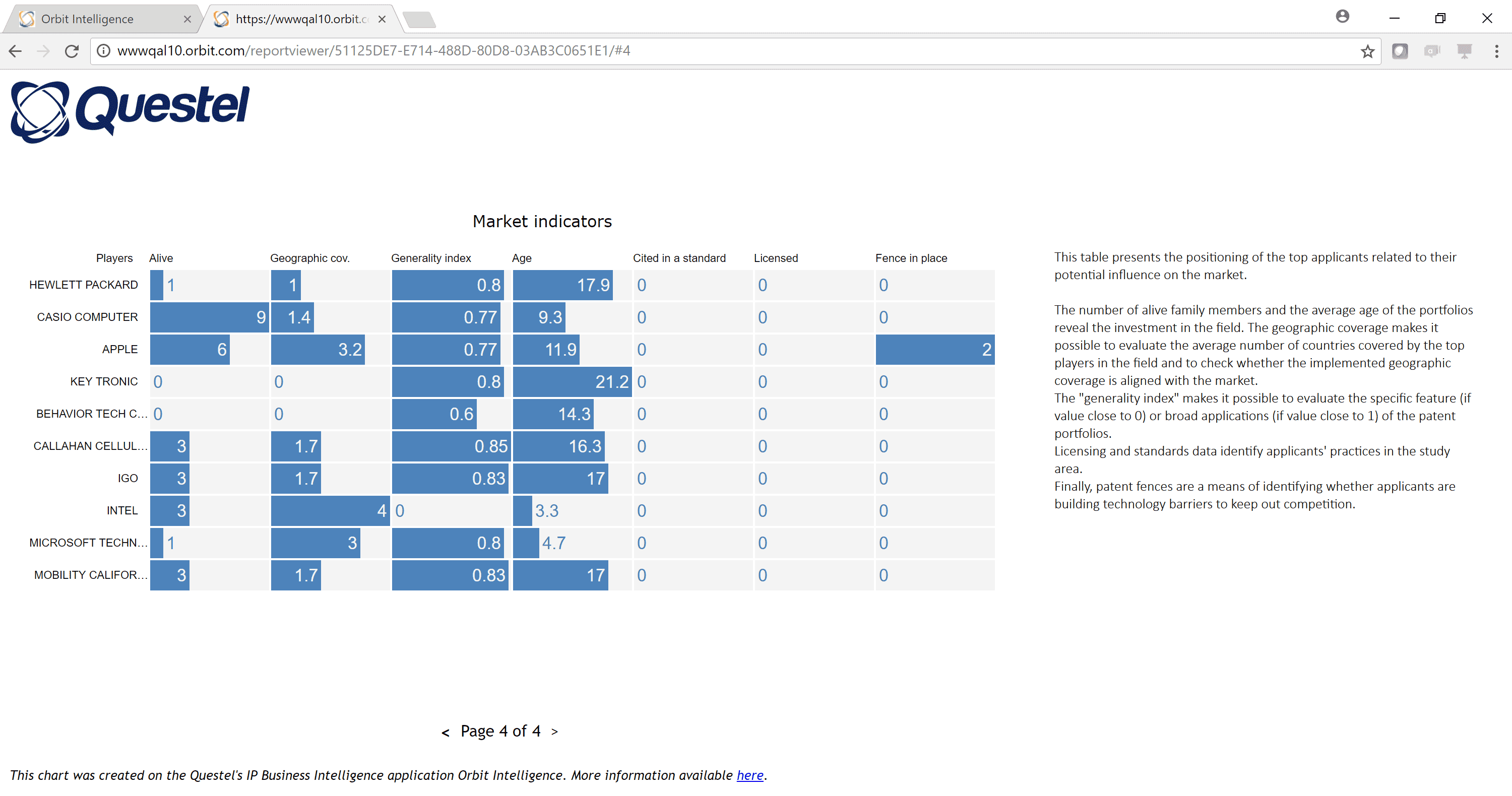Click the browser settings menu icon
The height and width of the screenshot is (796, 1512).
(x=1497, y=51)
